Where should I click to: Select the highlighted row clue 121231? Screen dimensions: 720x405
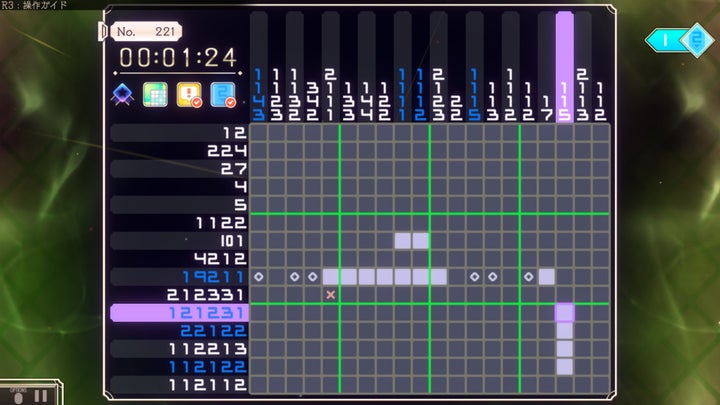pyautogui.click(x=180, y=313)
